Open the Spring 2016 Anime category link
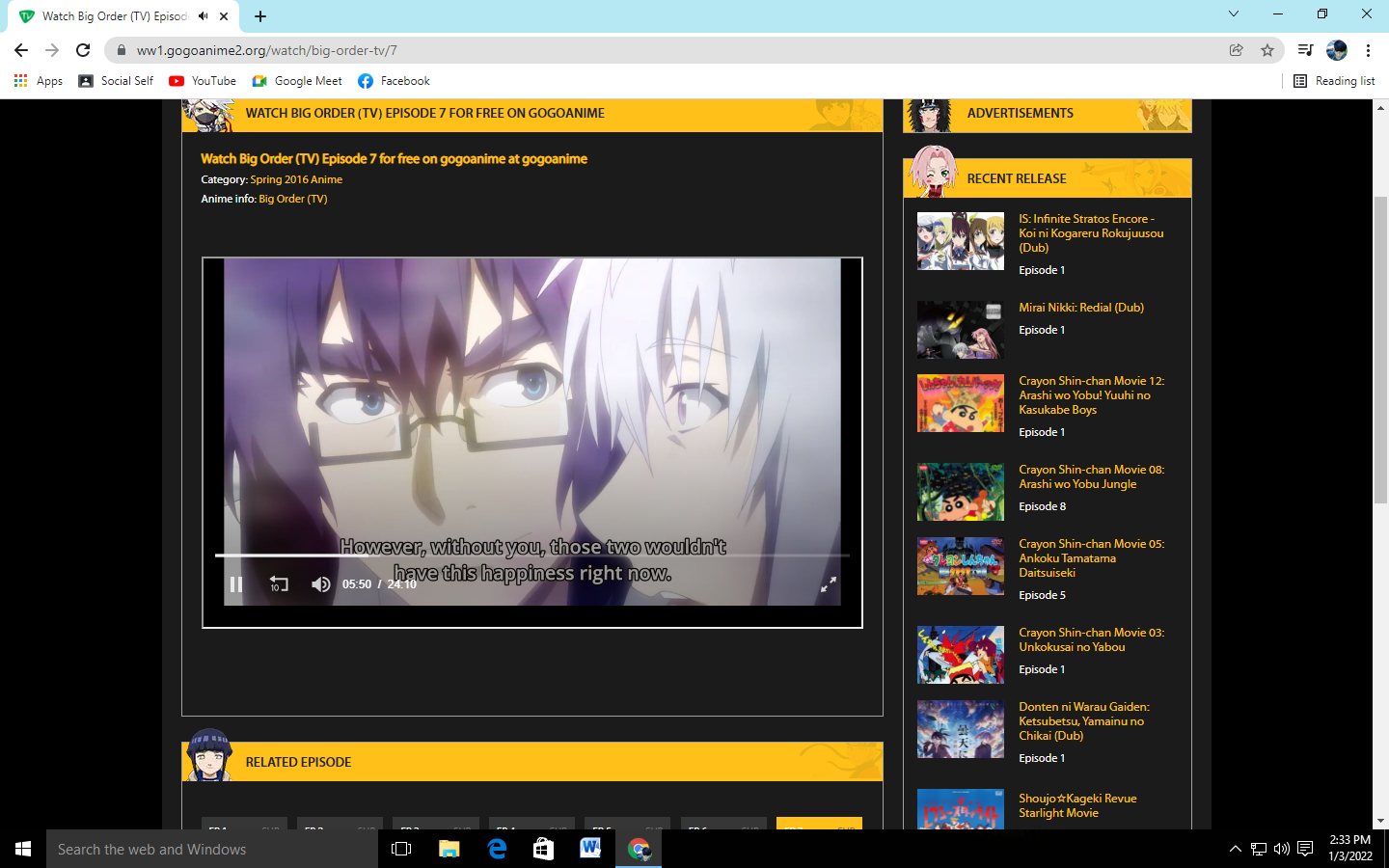The width and height of the screenshot is (1389, 868). pyautogui.click(x=296, y=179)
